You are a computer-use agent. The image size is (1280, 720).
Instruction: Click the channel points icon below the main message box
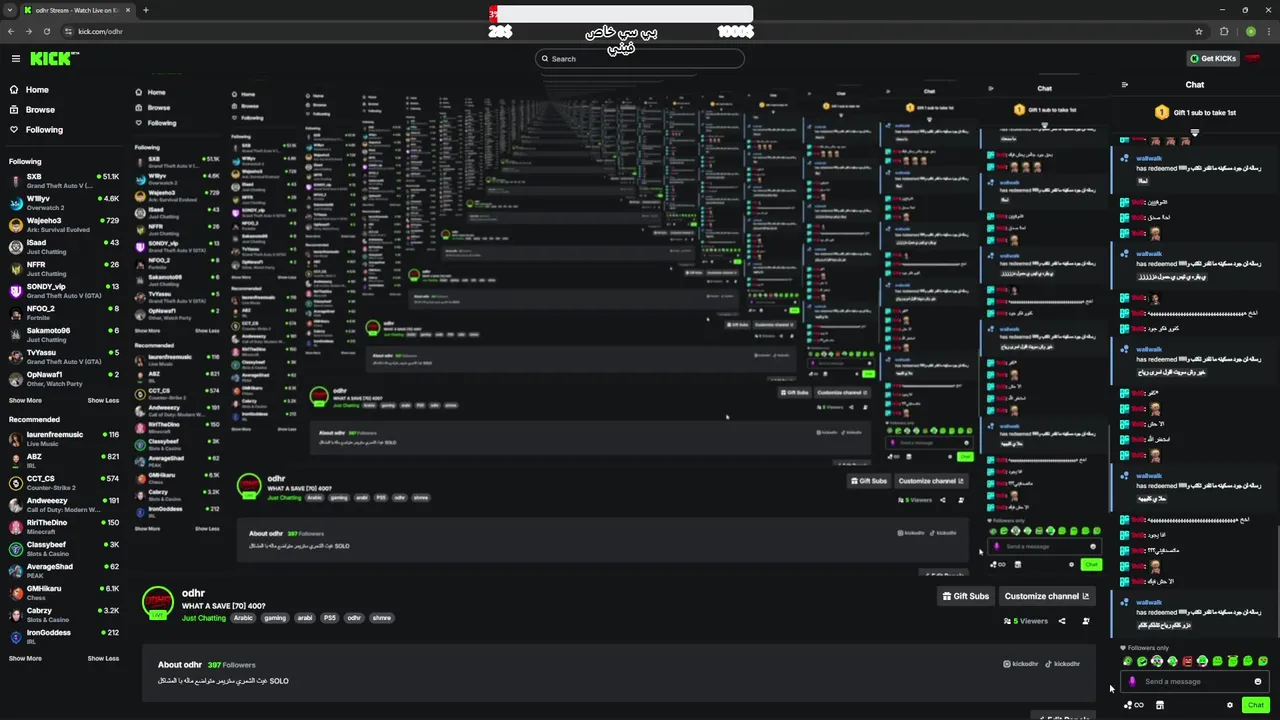(1134, 705)
